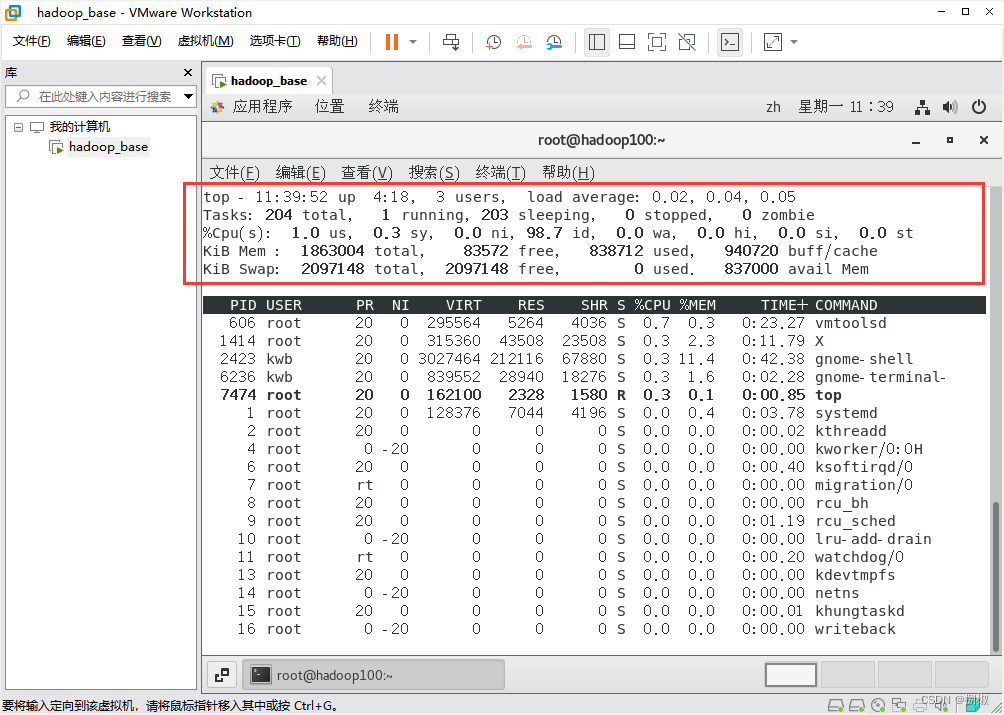The image size is (1004, 715).
Task: Pause the virtual machine with the orange pause button
Action: [x=392, y=42]
